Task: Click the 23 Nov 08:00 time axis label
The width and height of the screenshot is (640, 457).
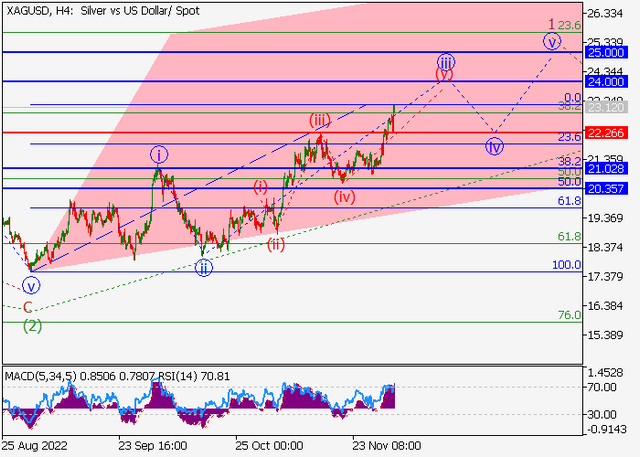Action: pos(387,446)
